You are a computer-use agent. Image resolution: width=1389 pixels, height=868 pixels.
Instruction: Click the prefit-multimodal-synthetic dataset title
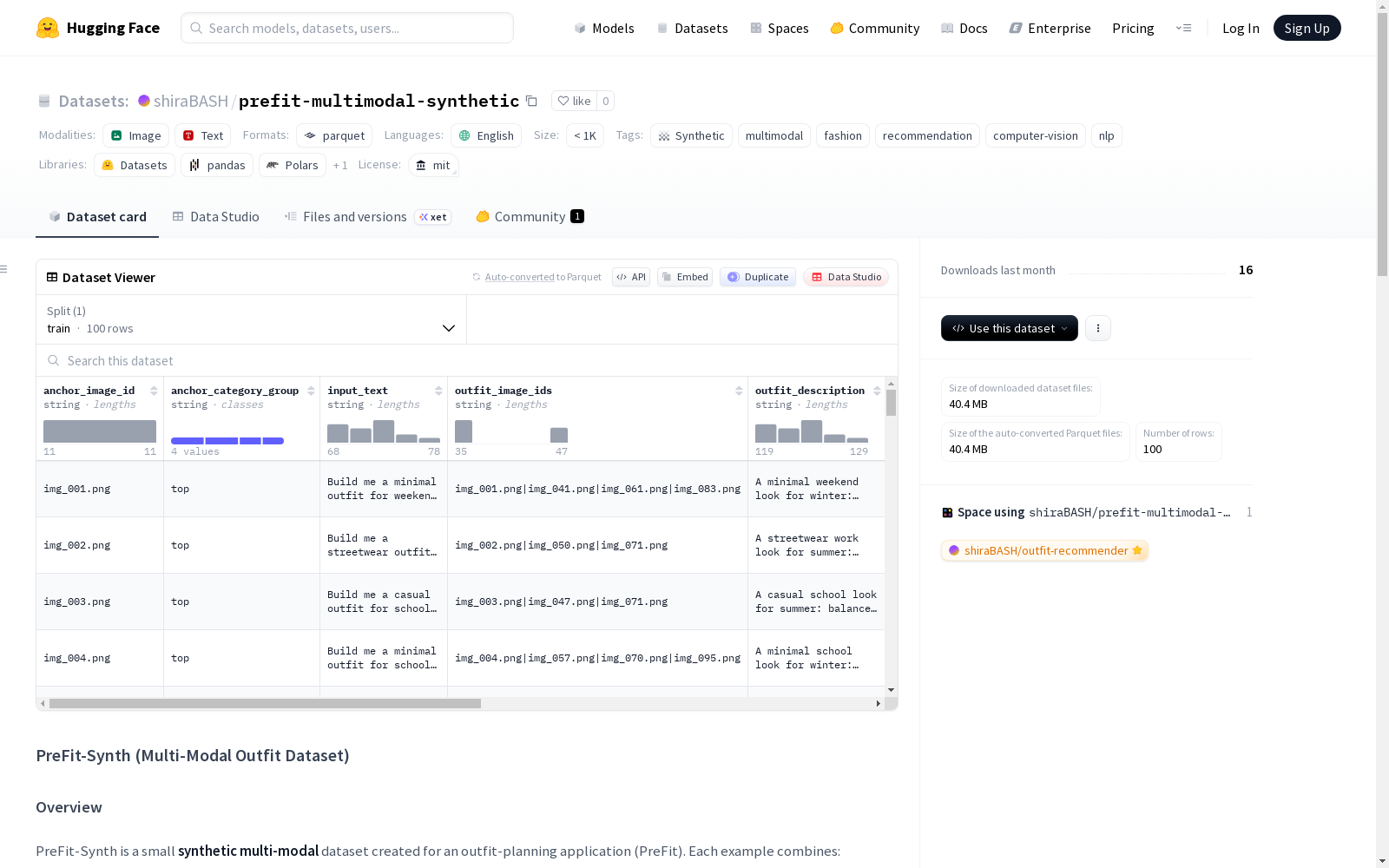(x=379, y=101)
